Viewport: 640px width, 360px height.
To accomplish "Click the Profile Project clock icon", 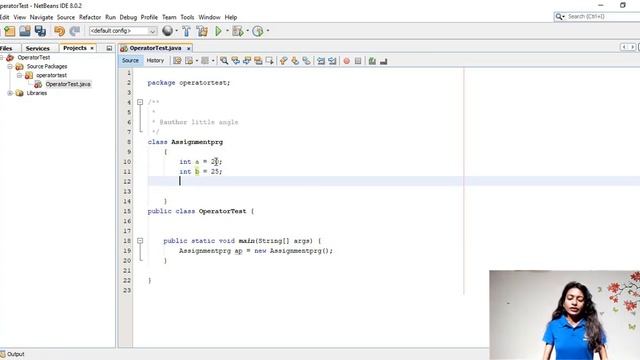I will click(258, 31).
